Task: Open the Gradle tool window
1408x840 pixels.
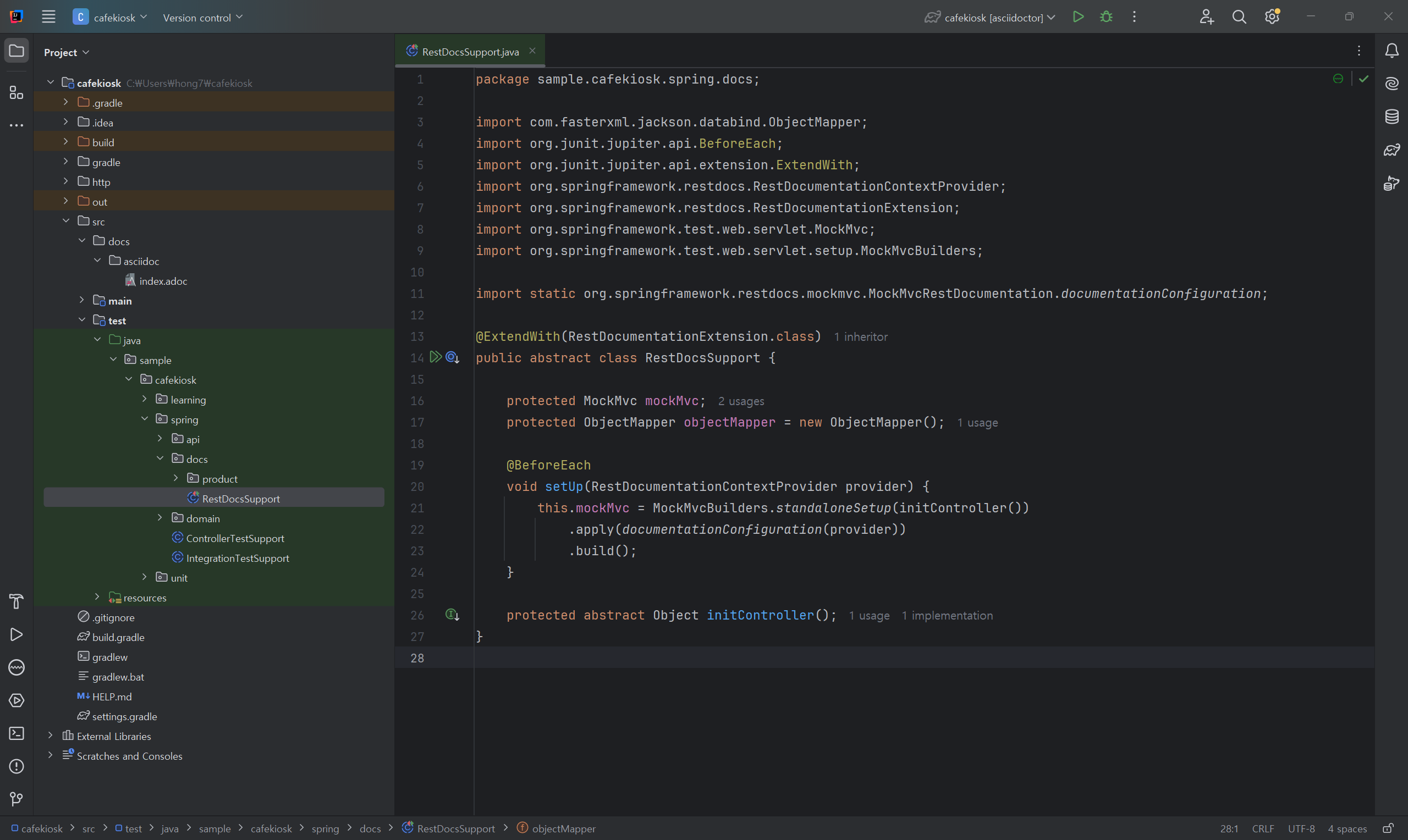Action: pyautogui.click(x=1391, y=150)
